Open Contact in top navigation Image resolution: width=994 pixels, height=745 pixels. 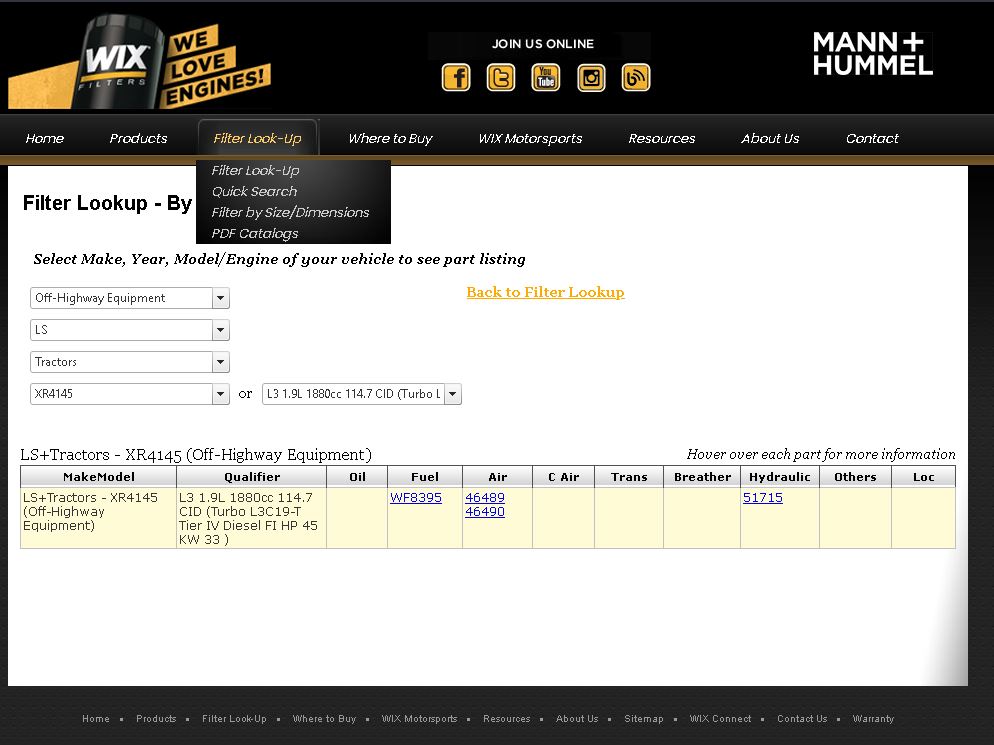coord(872,138)
